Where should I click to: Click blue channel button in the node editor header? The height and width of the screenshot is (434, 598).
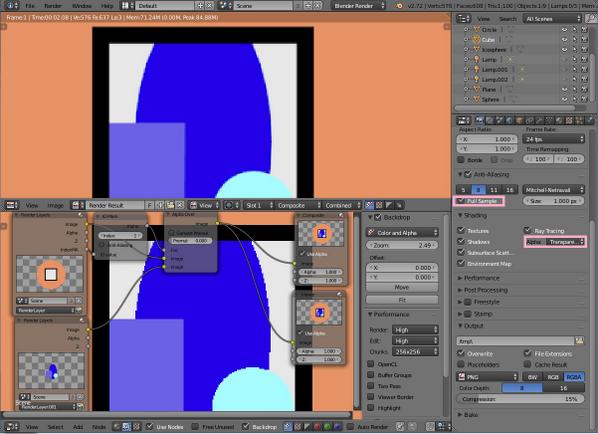click(337, 426)
